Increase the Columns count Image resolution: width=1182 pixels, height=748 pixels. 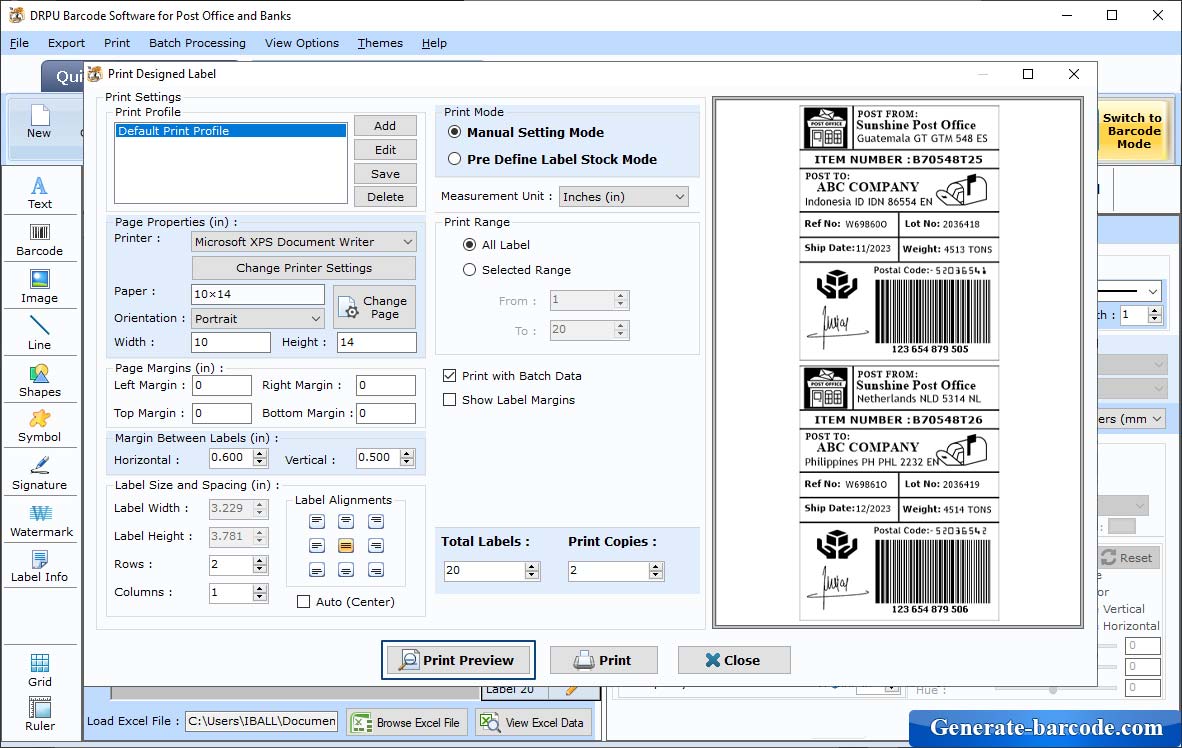259,588
